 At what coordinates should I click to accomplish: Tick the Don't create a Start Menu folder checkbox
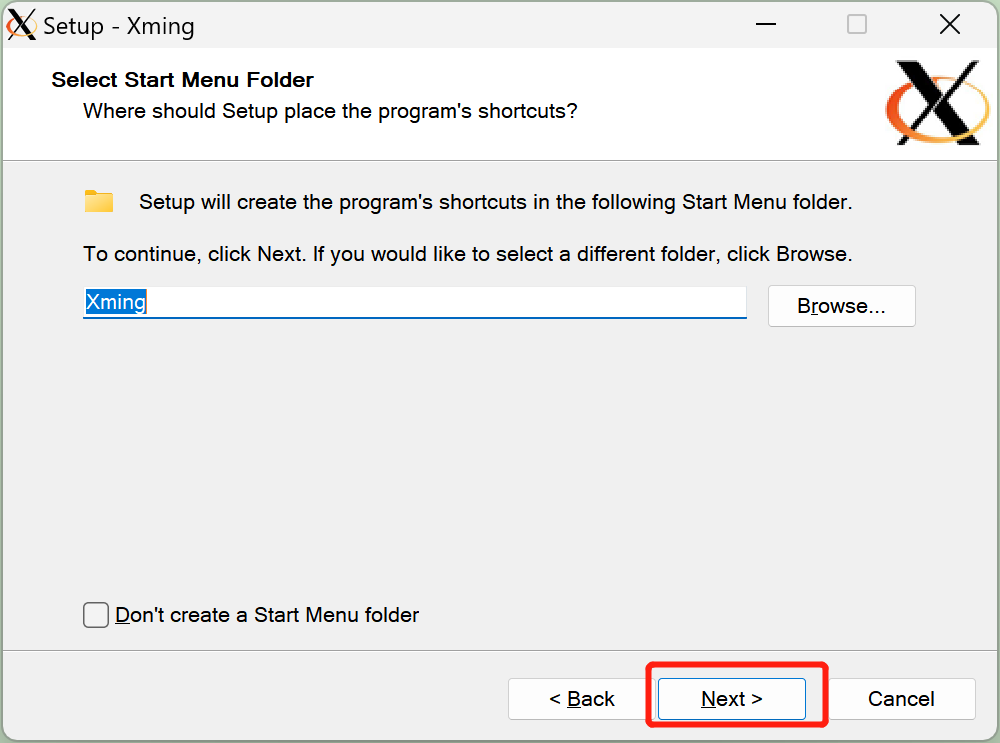point(96,615)
